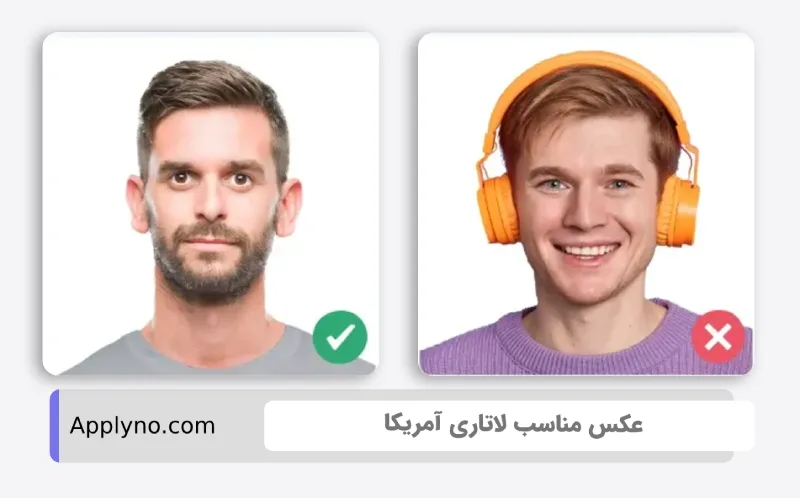
Task: Click the purple accent bar beside Applyno.com
Action: pyautogui.click(x=55, y=426)
